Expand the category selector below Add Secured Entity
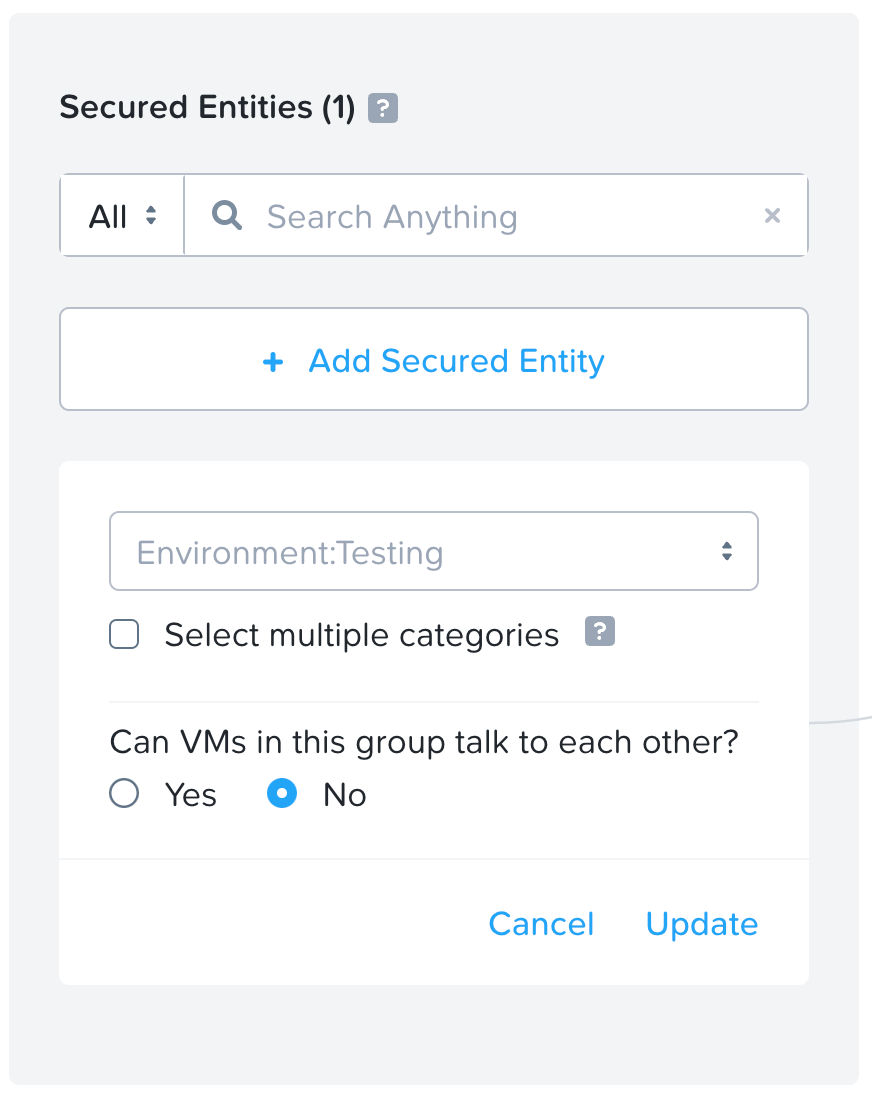872x1094 pixels. (x=434, y=551)
